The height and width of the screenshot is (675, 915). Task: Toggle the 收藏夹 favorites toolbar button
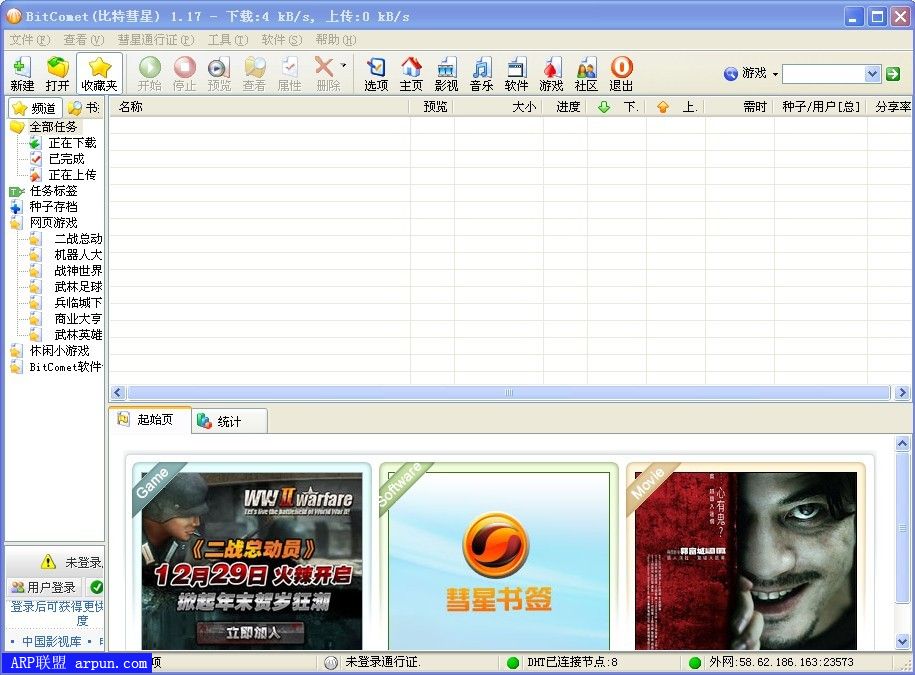(x=99, y=74)
